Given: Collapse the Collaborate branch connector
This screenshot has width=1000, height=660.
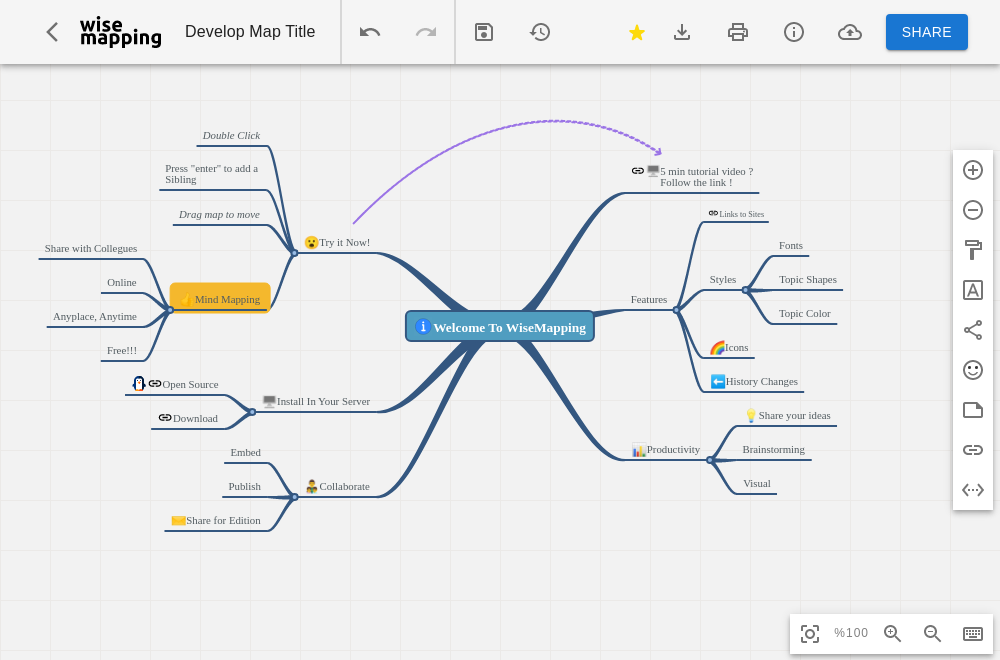Looking at the screenshot, I should [x=295, y=497].
